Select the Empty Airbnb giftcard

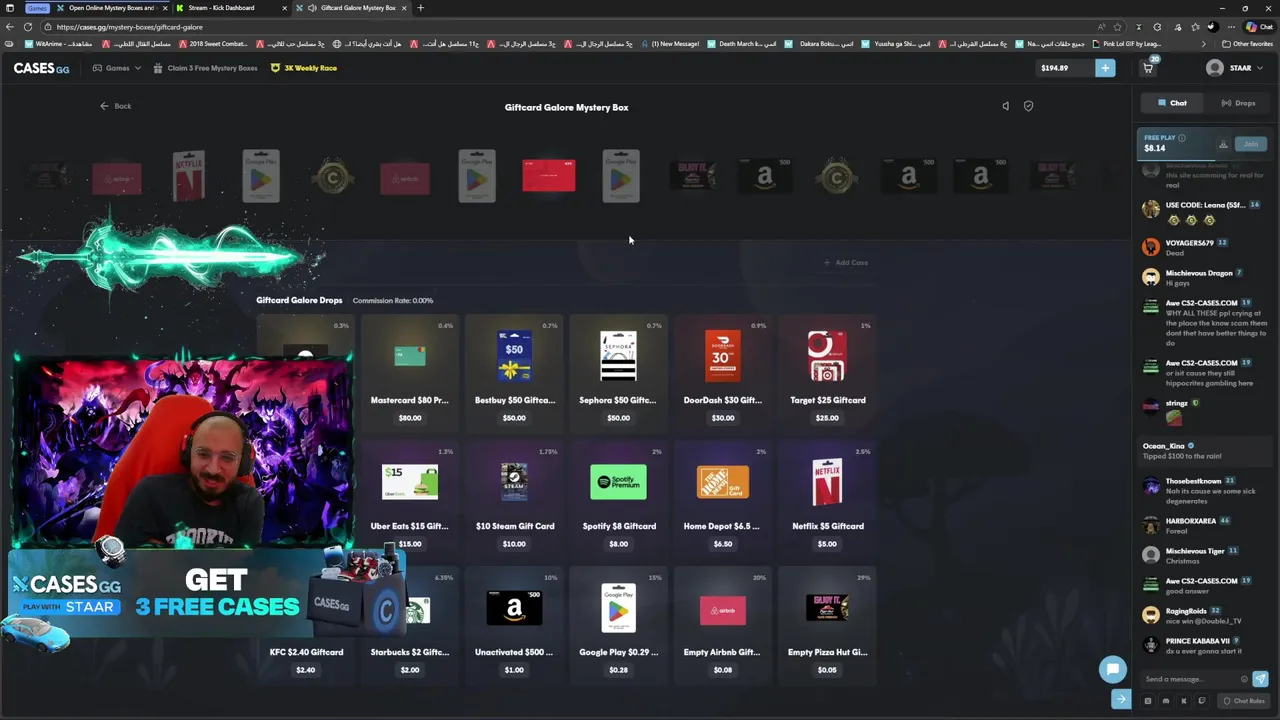click(722, 624)
